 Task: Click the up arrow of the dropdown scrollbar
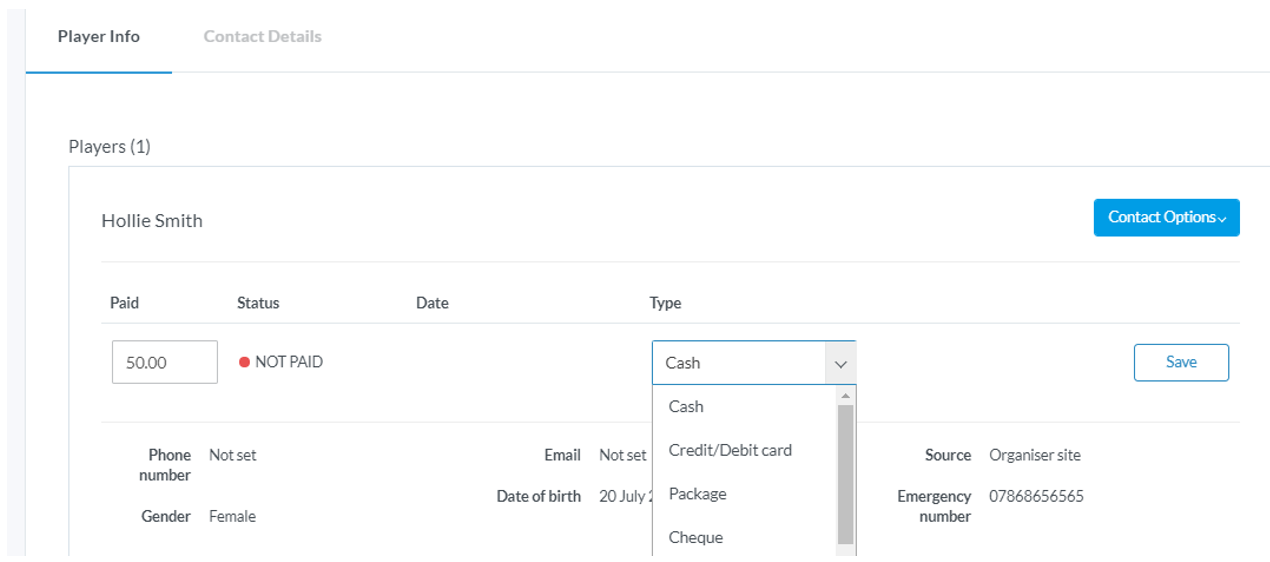coord(846,396)
